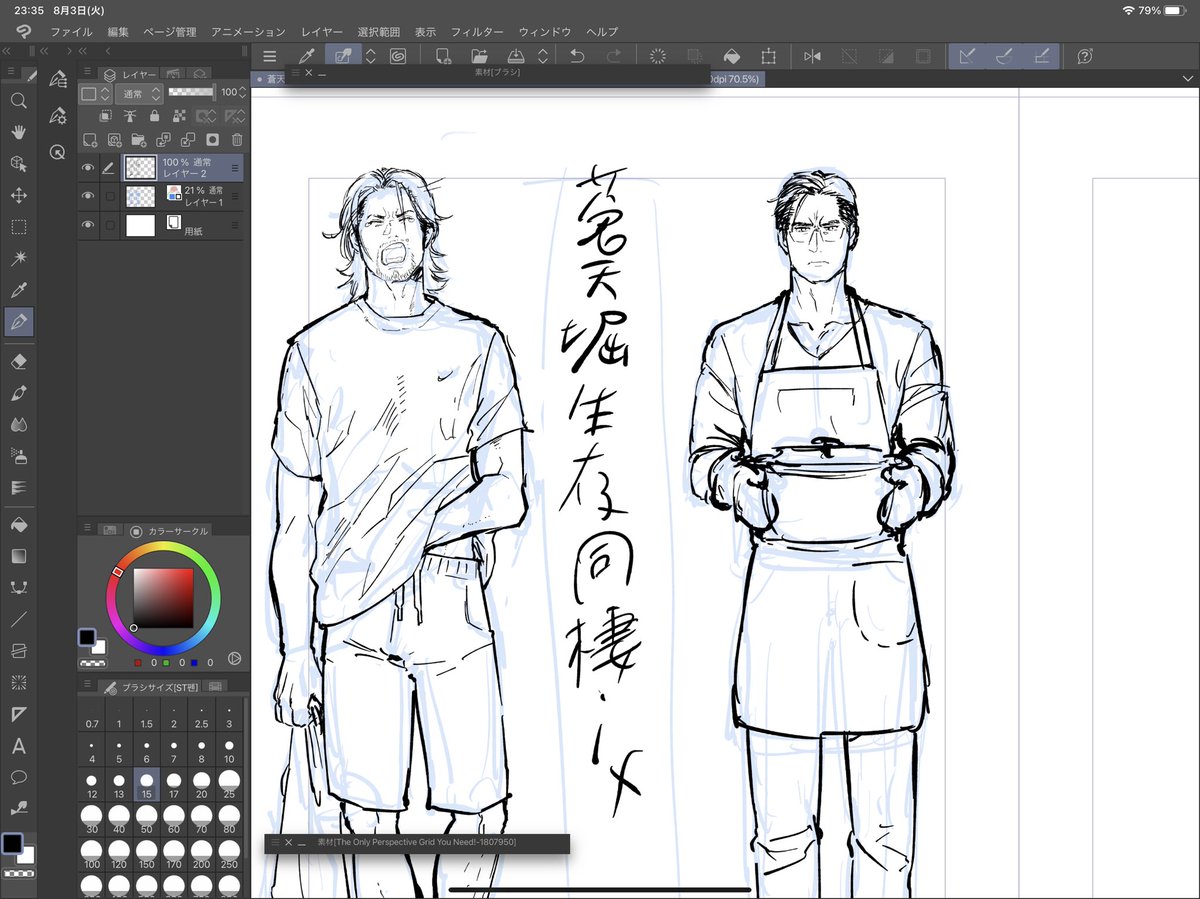Tick the checkbox beside 用紙 layer
Screen dimensions: 1200x899
[108, 225]
